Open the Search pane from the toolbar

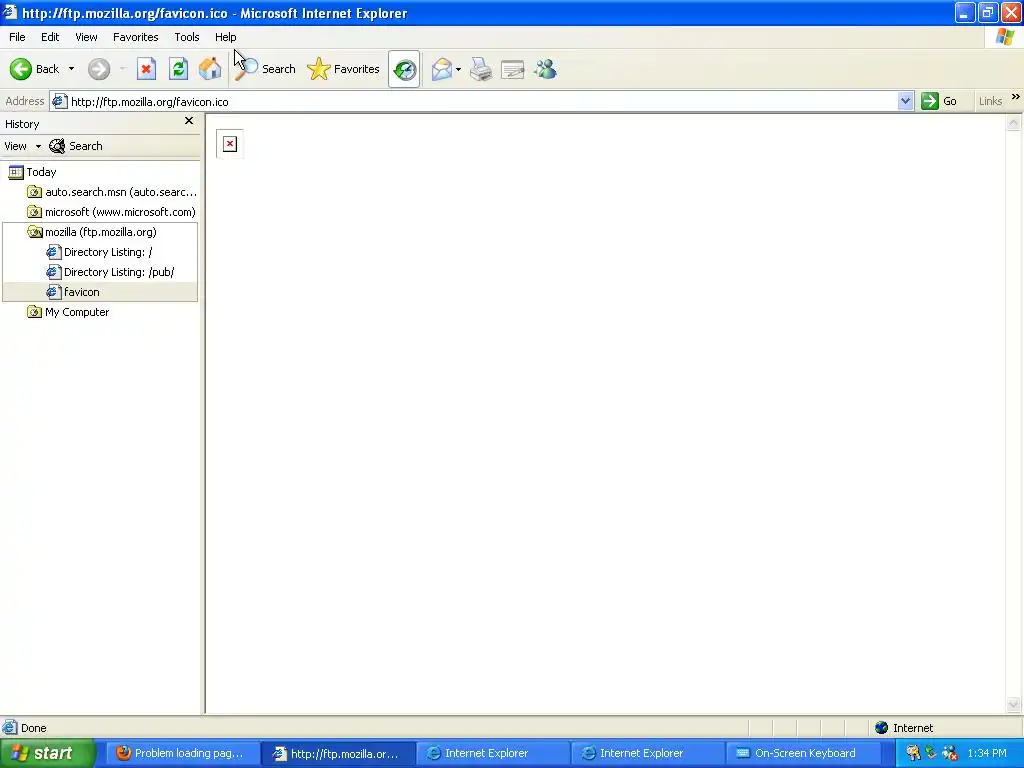pos(265,69)
